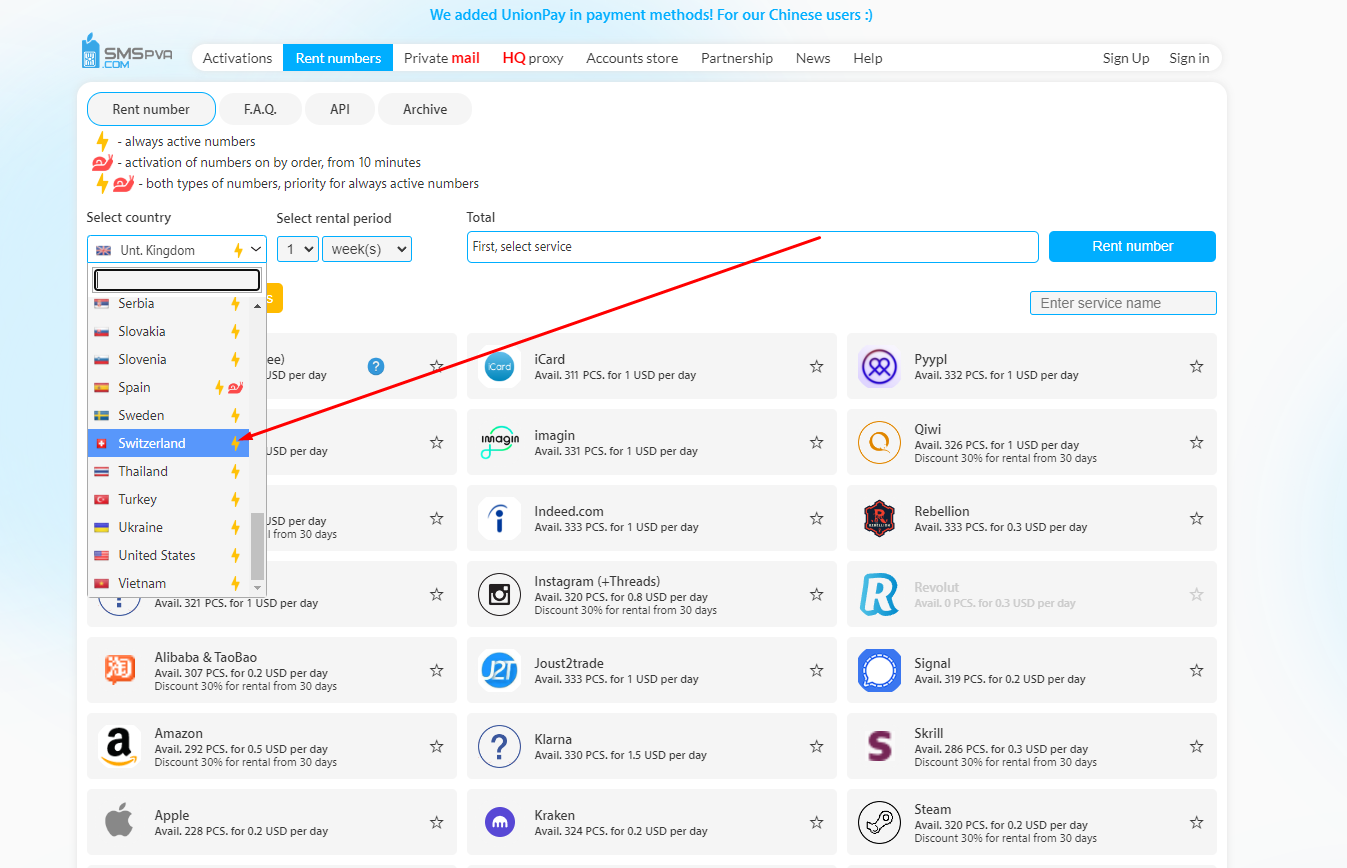Viewport: 1347px width, 868px height.
Task: Click the country dropdown search box
Action: tap(177, 280)
